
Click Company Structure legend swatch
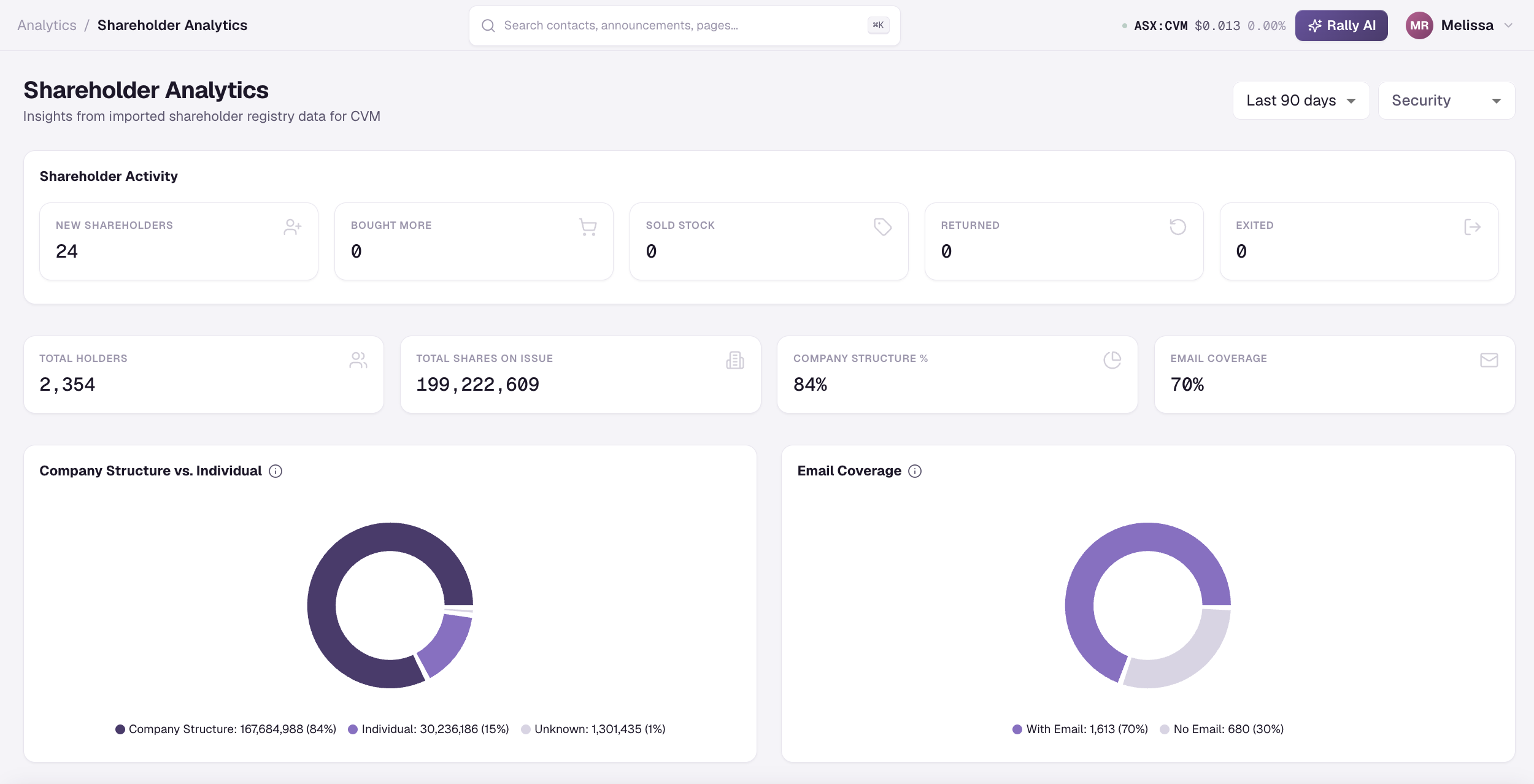(120, 729)
